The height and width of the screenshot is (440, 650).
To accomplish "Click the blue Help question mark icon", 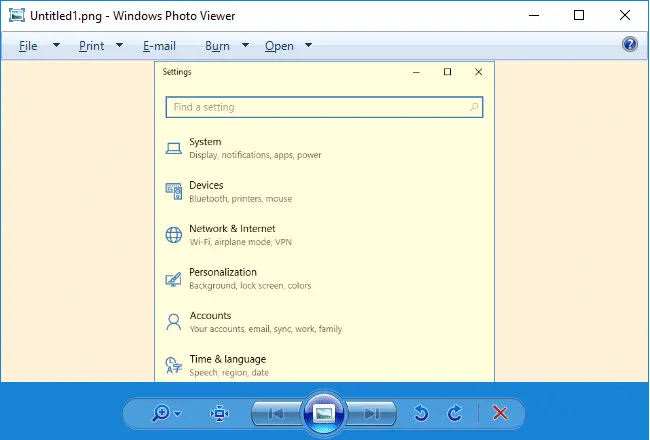I will pyautogui.click(x=630, y=44).
